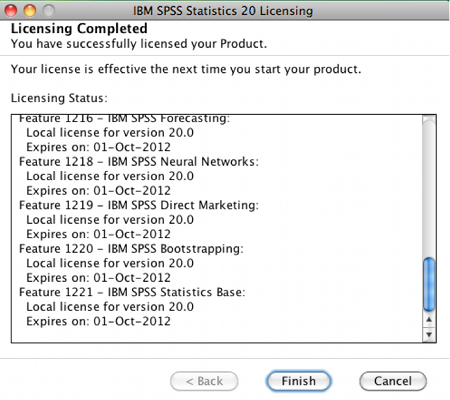Image resolution: width=450 pixels, height=400 pixels.
Task: Click the yellow minimize window button
Action: tap(30, 11)
